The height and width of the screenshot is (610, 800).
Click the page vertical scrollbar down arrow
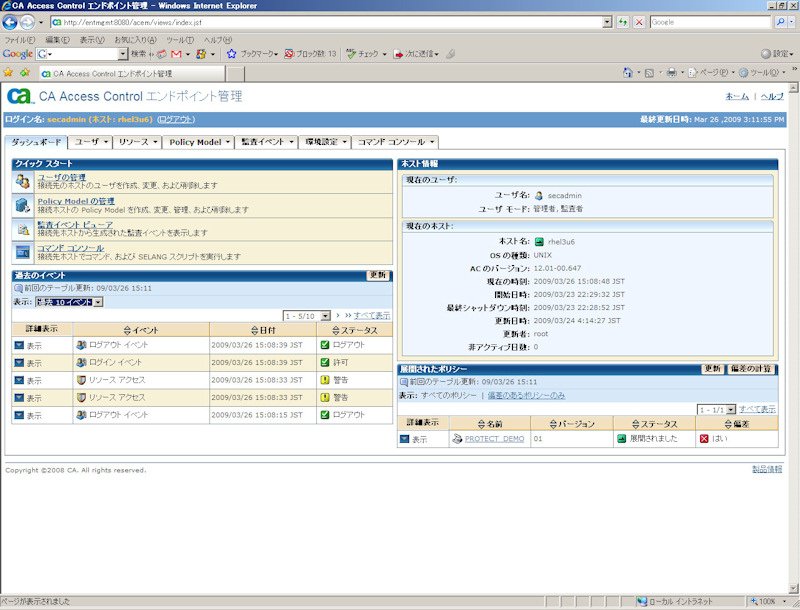[793, 588]
